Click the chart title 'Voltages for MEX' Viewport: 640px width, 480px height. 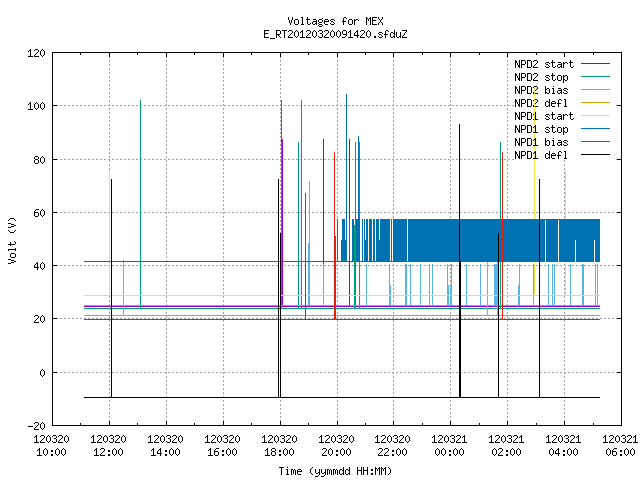pyautogui.click(x=335, y=21)
